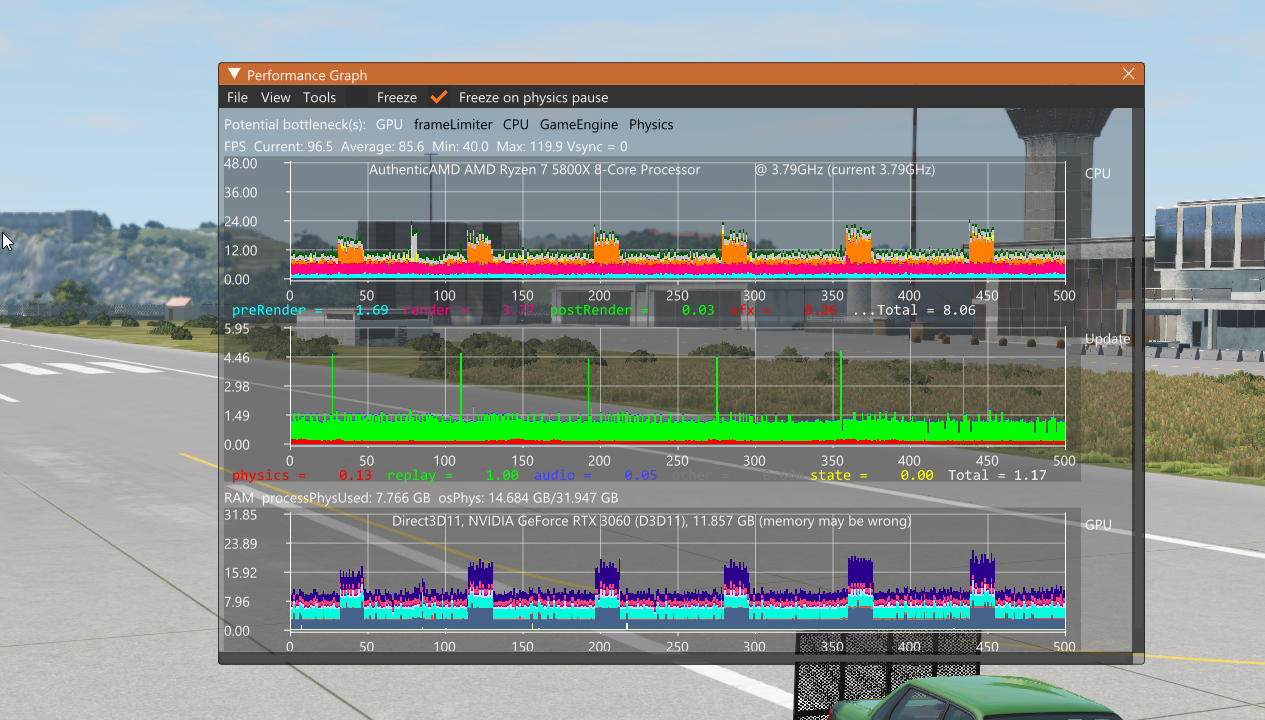Click the preRender legend entry

309,310
